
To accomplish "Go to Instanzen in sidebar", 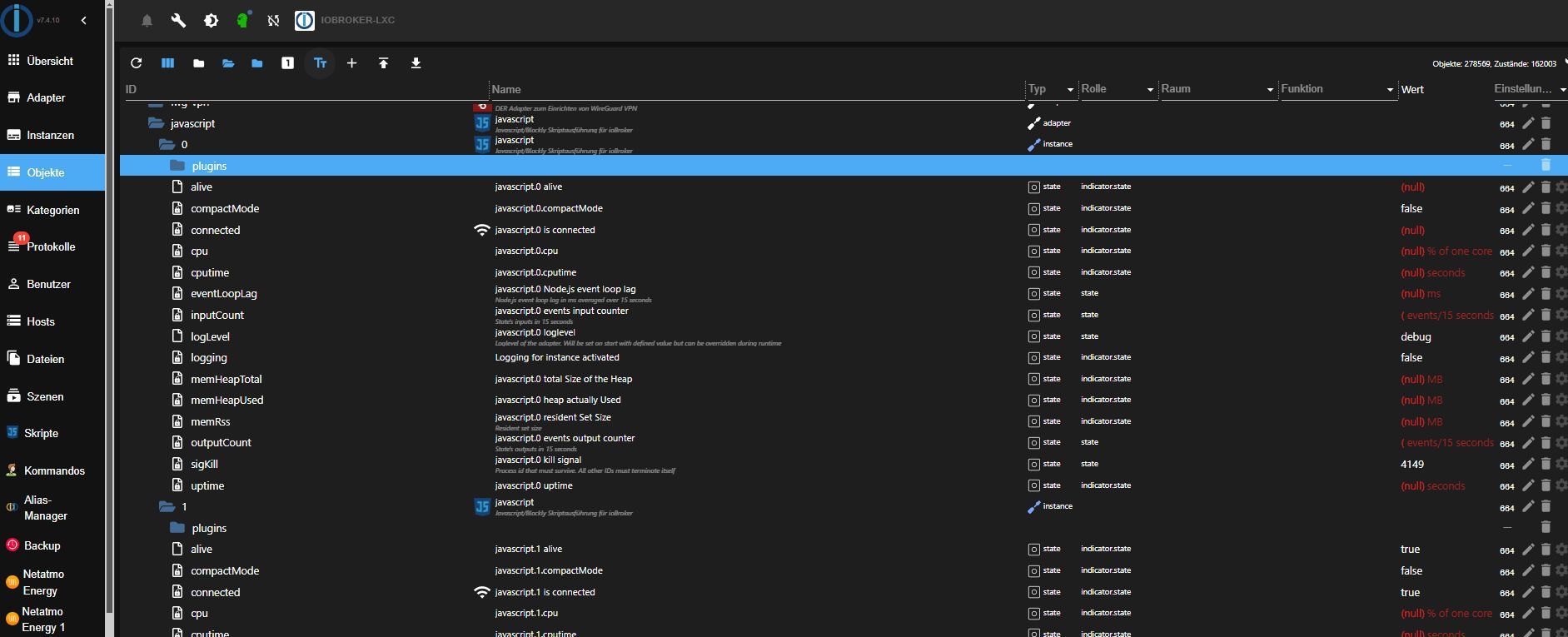I will (x=52, y=135).
